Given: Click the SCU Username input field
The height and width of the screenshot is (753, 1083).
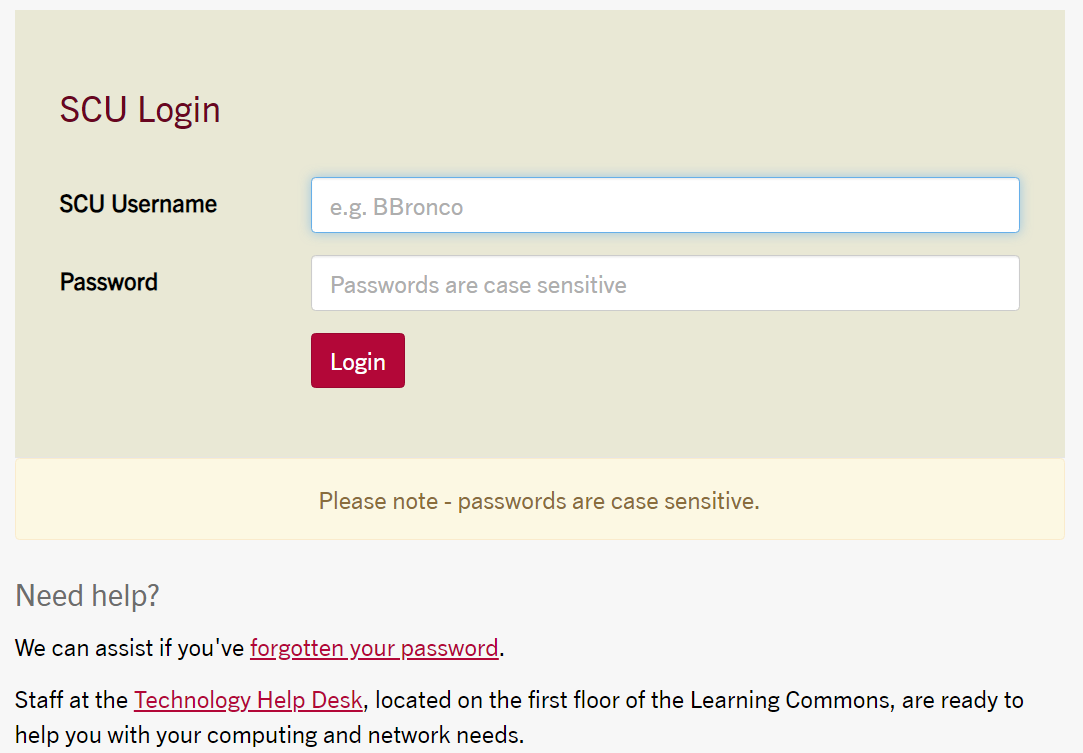Looking at the screenshot, I should pyautogui.click(x=665, y=206).
